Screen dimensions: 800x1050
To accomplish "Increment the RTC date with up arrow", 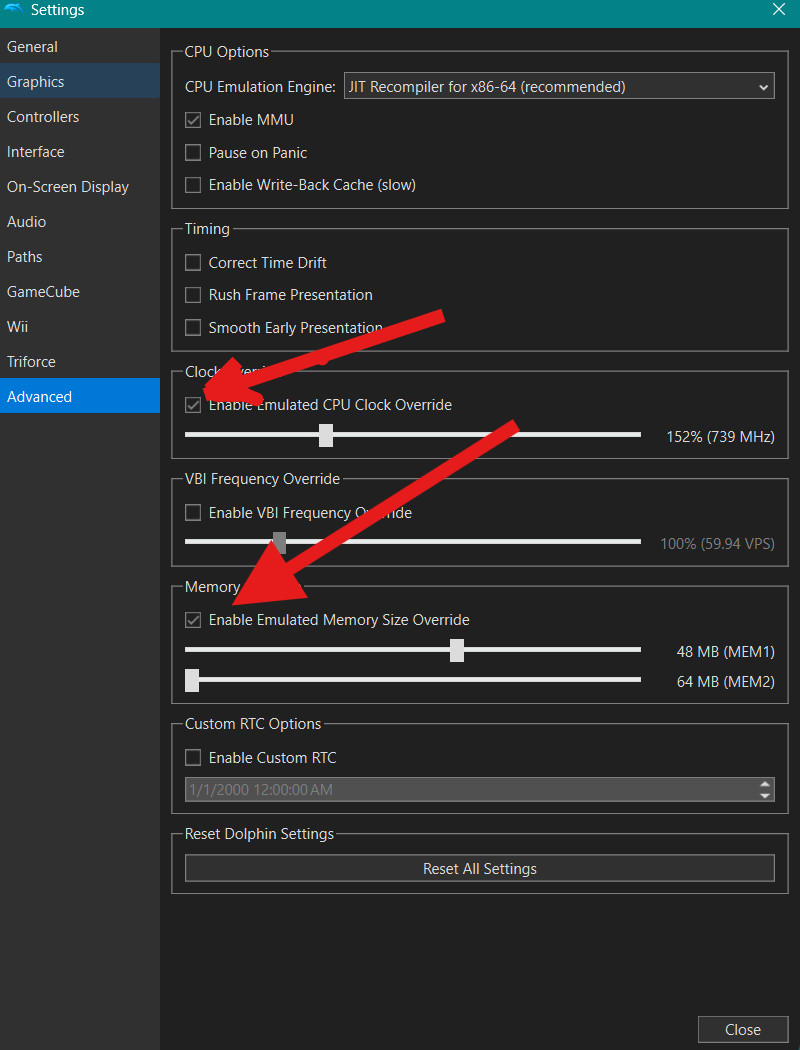I will (x=765, y=784).
